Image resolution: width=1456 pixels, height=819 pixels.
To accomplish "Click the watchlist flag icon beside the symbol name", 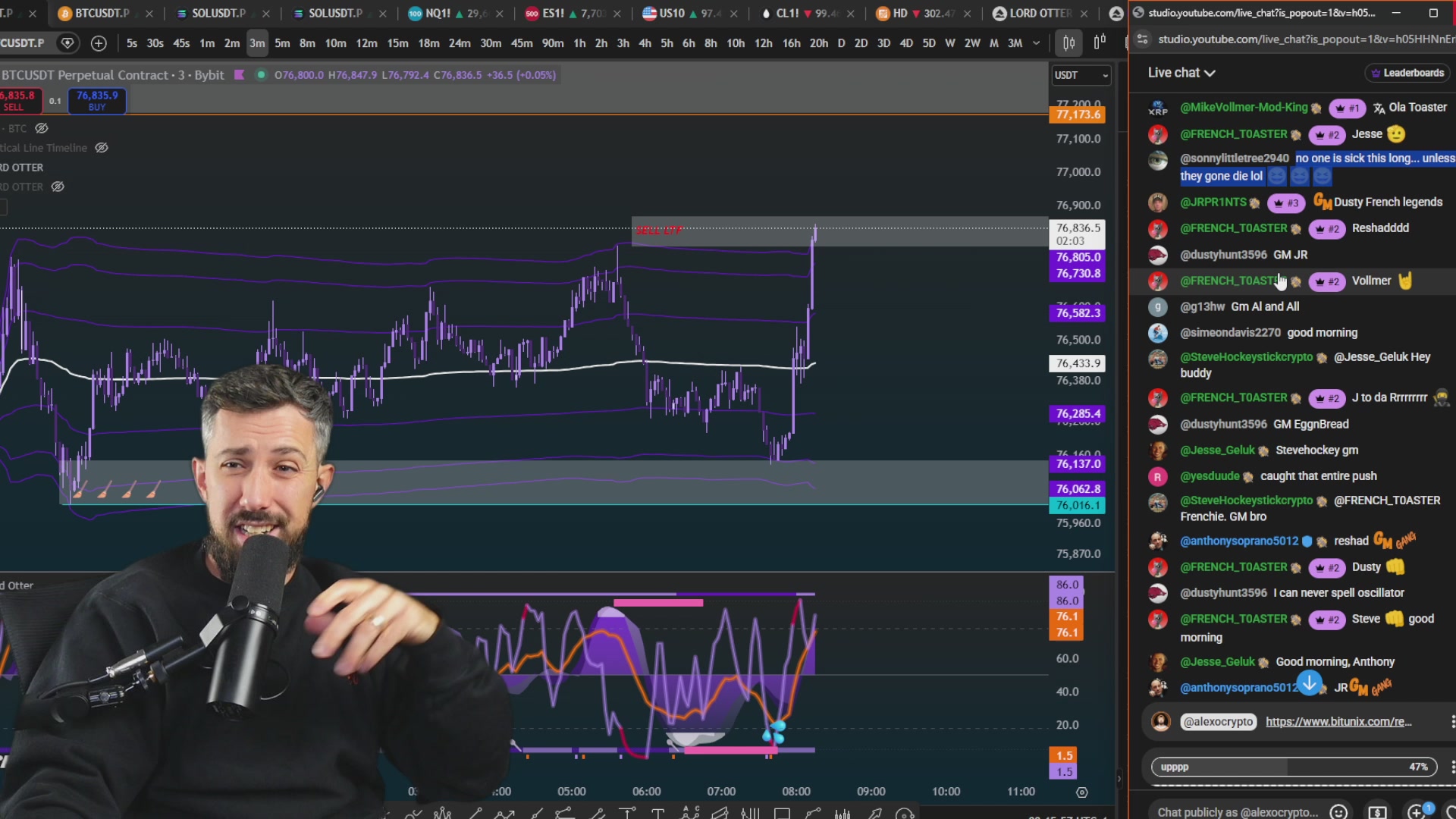I will pos(67,43).
